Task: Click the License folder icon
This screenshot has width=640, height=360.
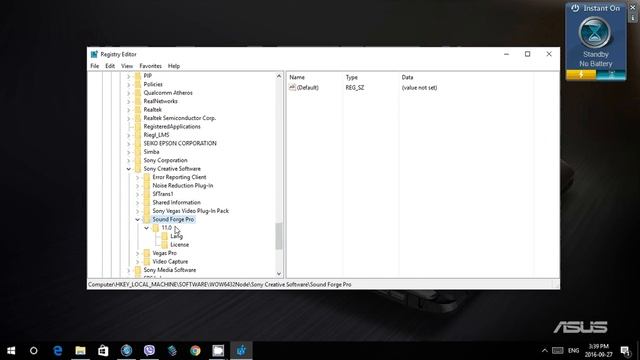Action: [x=164, y=245]
